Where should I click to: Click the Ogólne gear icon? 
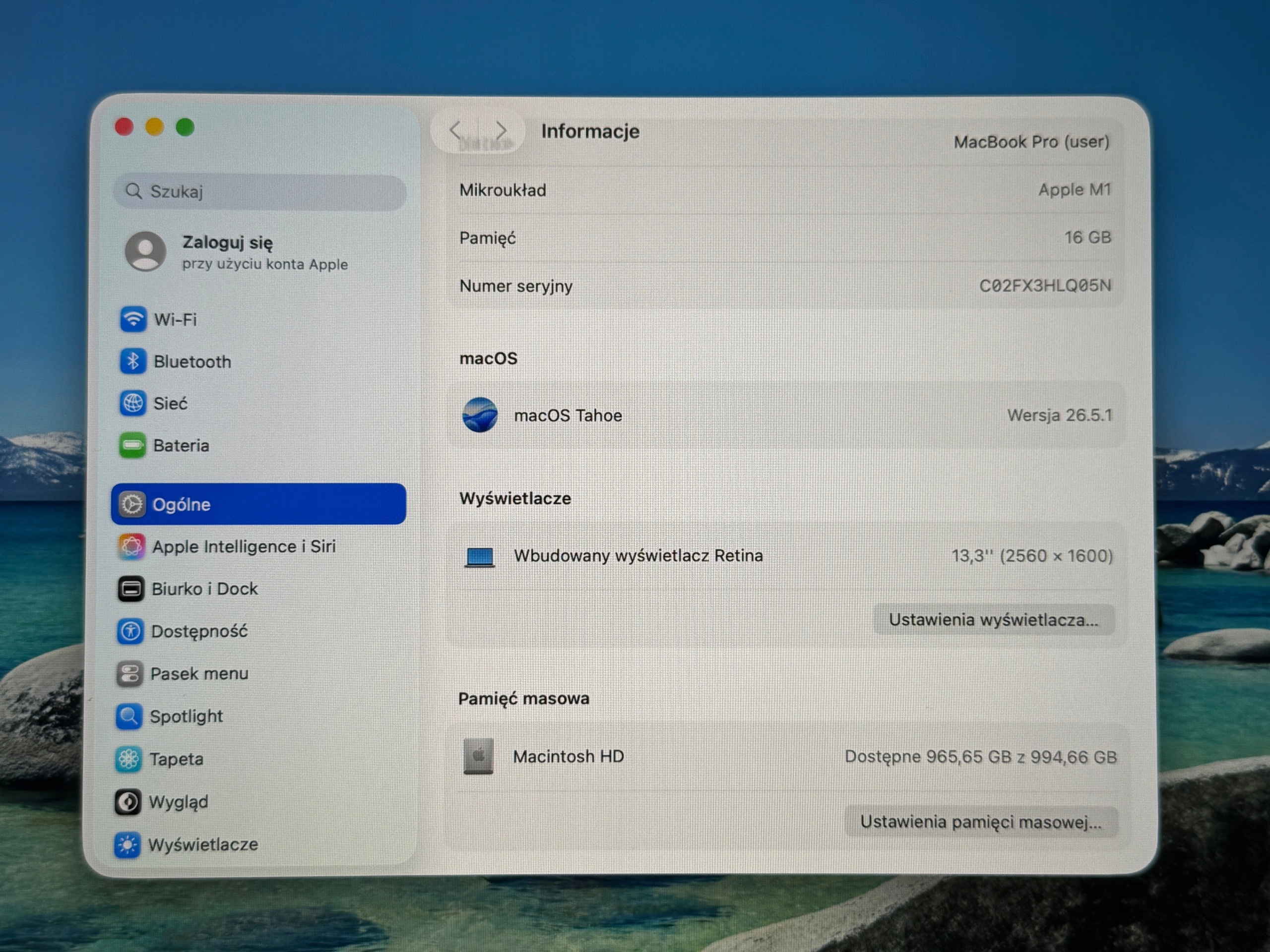[x=131, y=504]
